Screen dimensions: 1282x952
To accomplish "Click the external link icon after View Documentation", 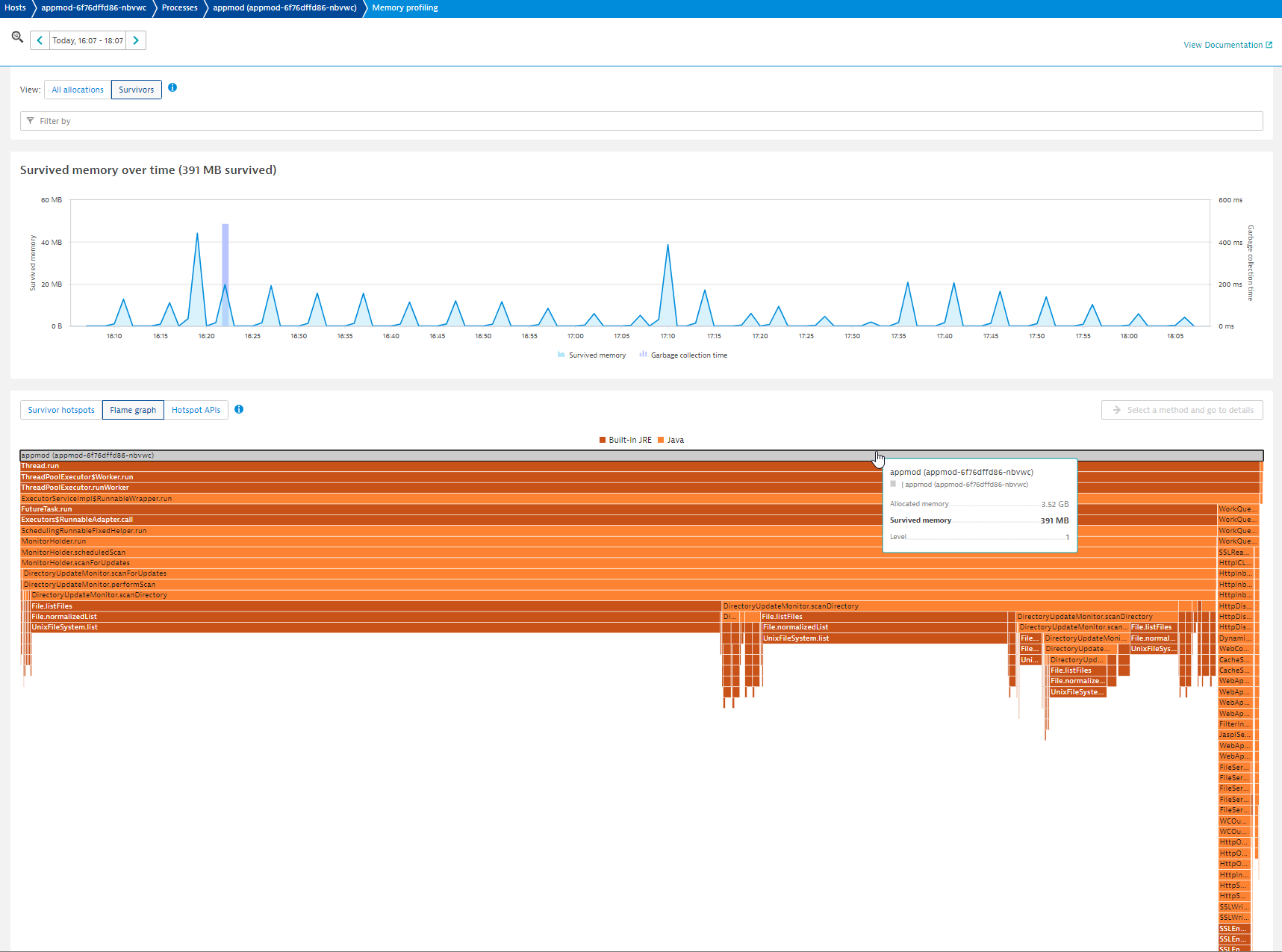I will [1269, 46].
